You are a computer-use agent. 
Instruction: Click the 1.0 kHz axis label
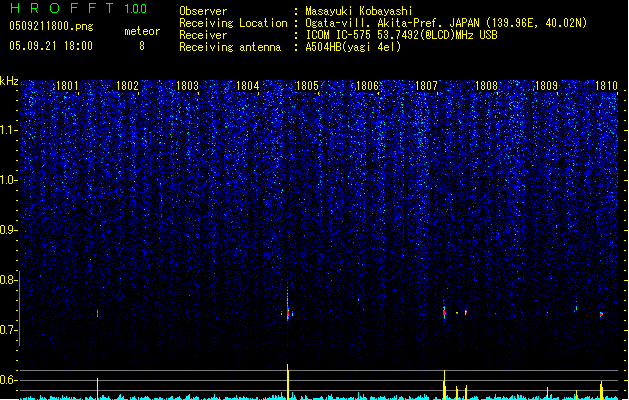click(x=8, y=180)
